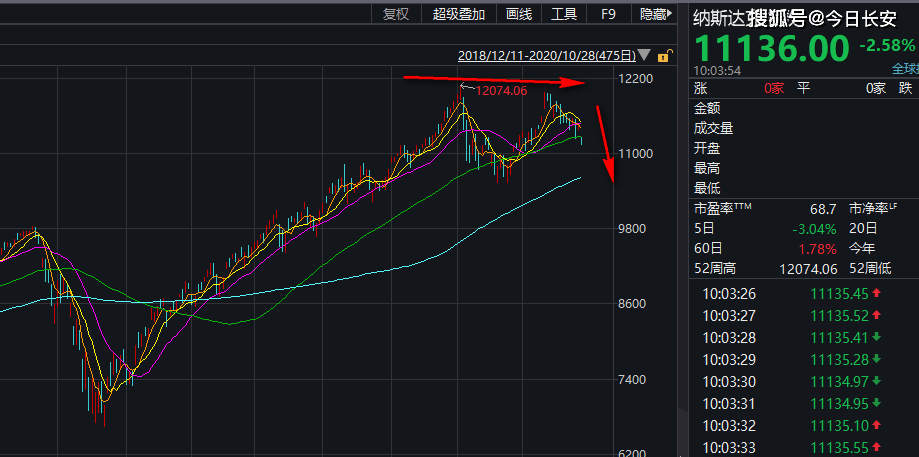Select tick row at 10:03:26
The width and height of the screenshot is (919, 457).
coord(805,294)
